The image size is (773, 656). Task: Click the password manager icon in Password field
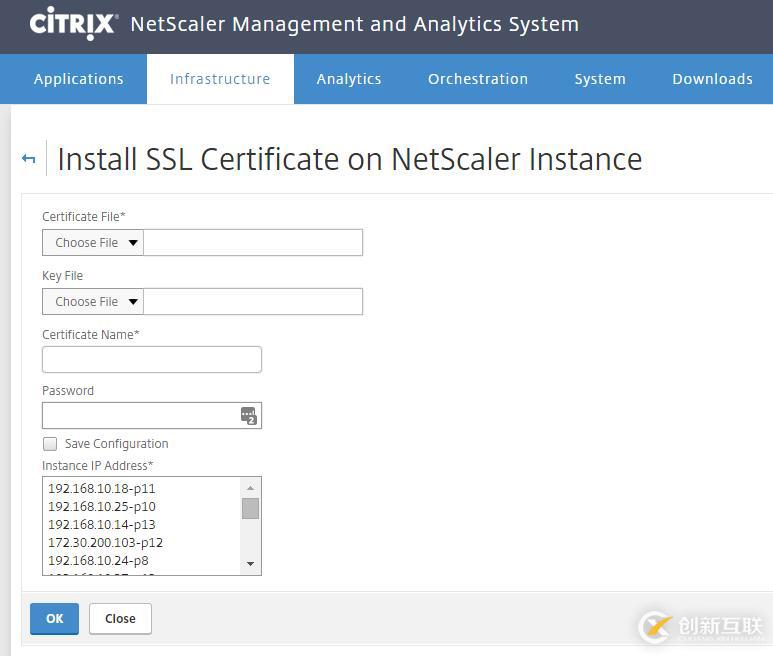(248, 415)
